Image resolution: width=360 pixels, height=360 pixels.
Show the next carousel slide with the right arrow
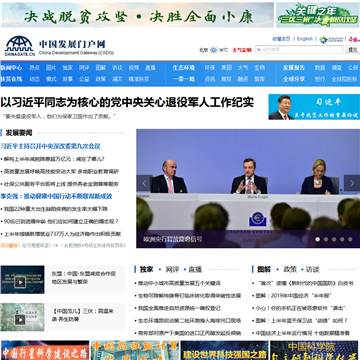pyautogui.click(x=352, y=183)
